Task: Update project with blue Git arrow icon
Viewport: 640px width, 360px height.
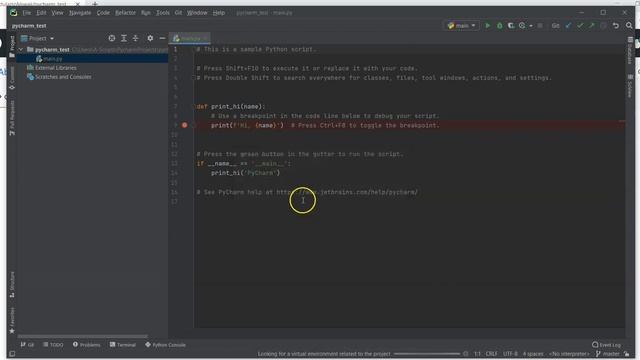Action: 568,26
